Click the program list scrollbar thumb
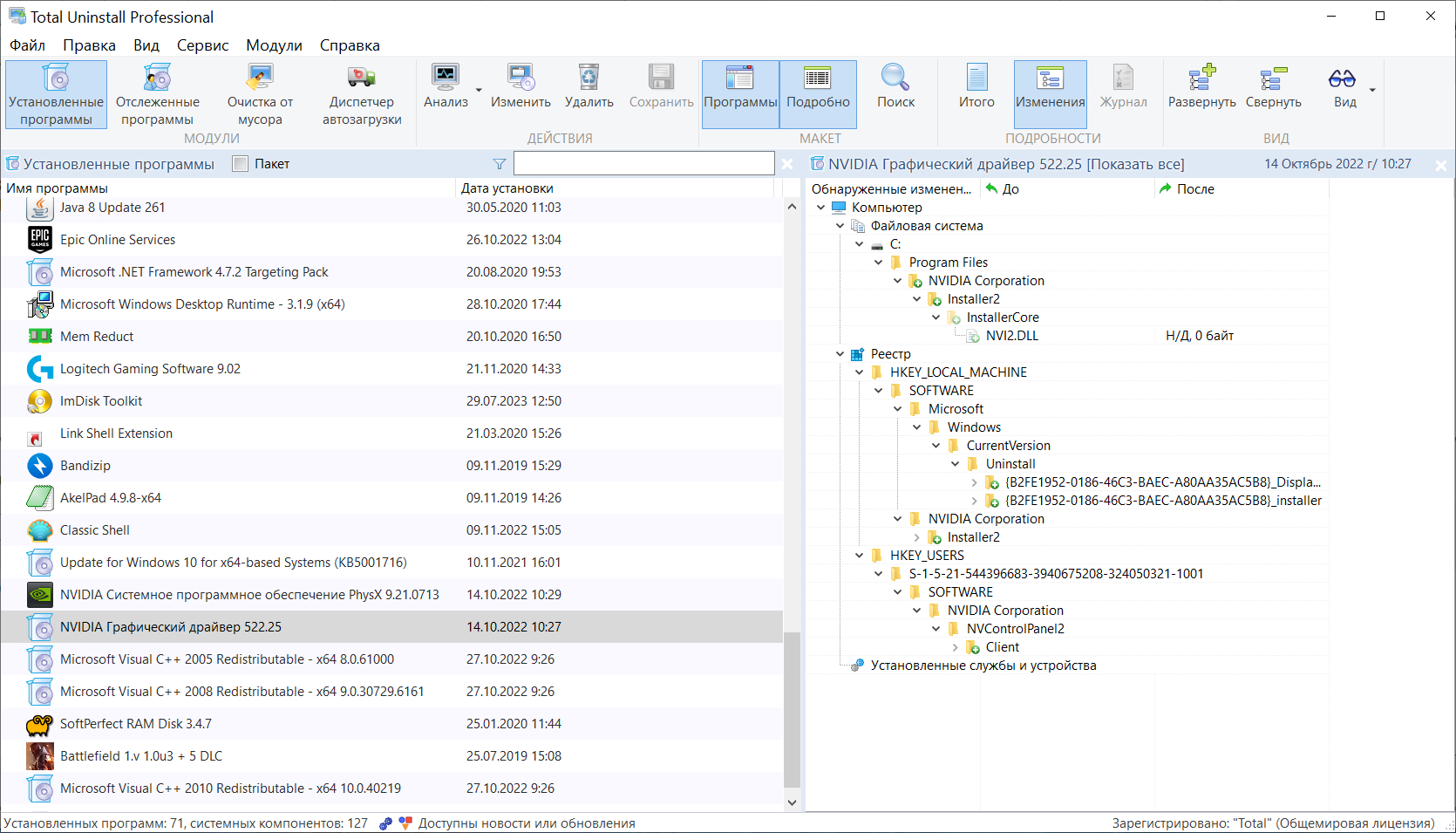The width and height of the screenshot is (1456, 833). (792, 710)
